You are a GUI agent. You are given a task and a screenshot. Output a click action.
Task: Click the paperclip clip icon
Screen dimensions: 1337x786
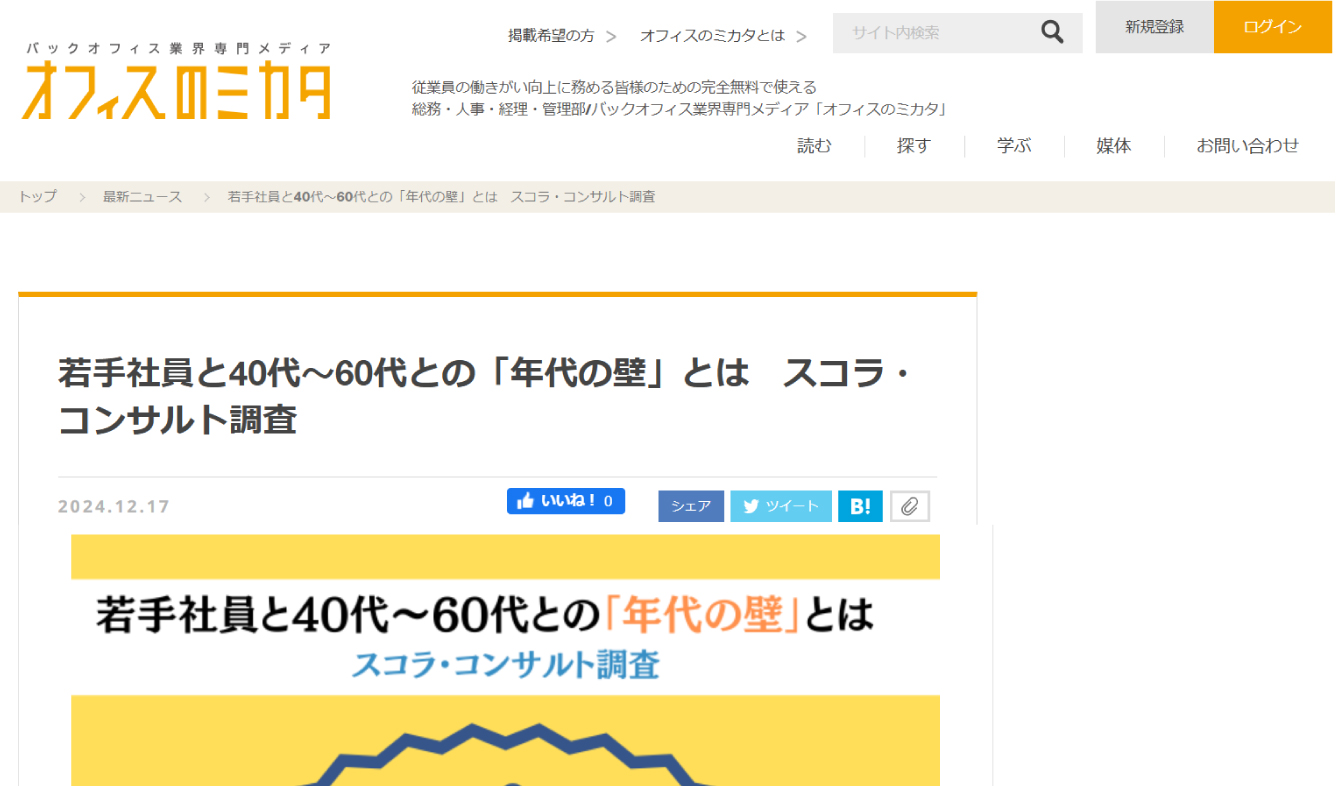tap(910, 507)
